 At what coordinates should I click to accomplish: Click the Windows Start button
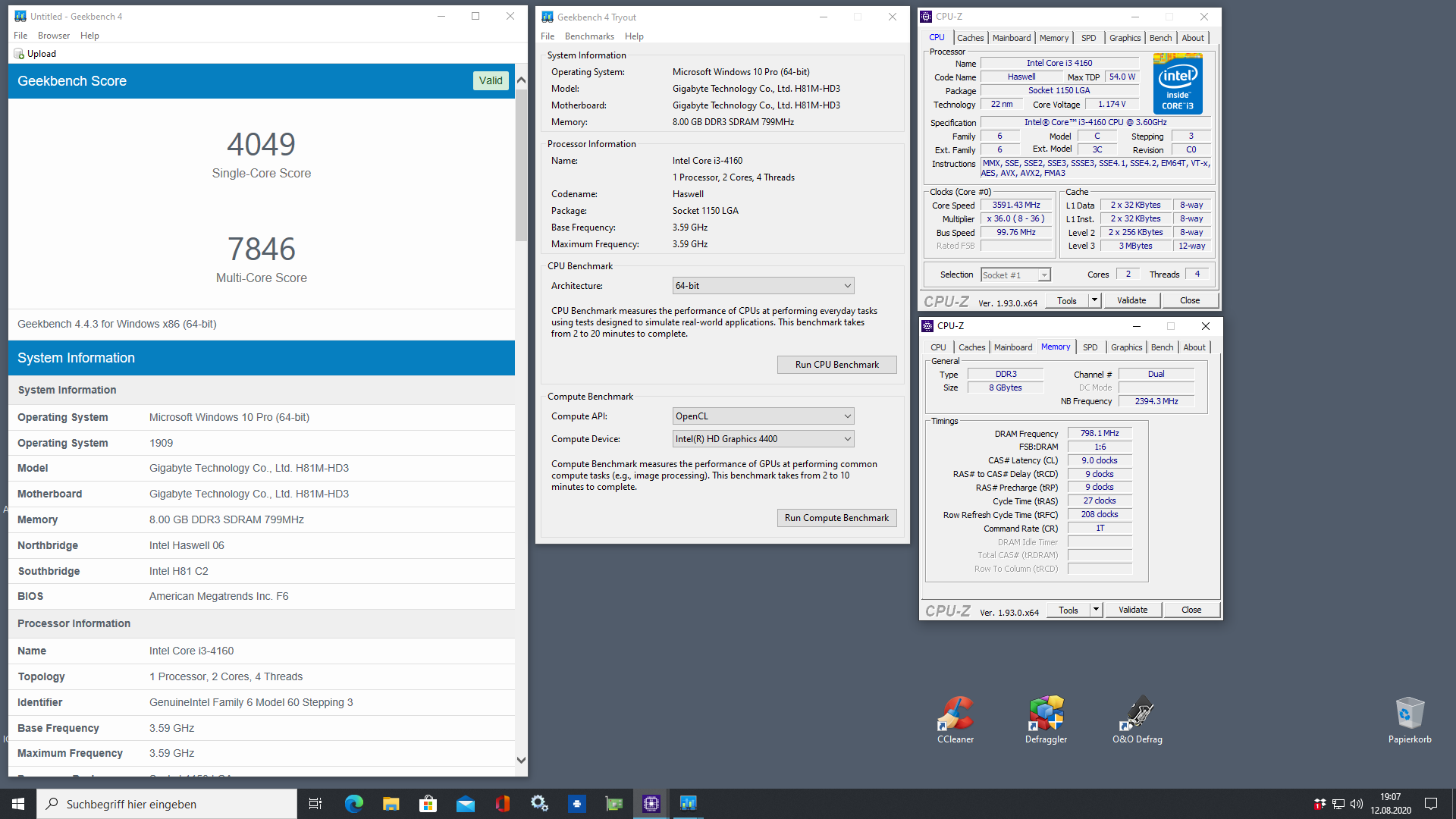(18, 804)
